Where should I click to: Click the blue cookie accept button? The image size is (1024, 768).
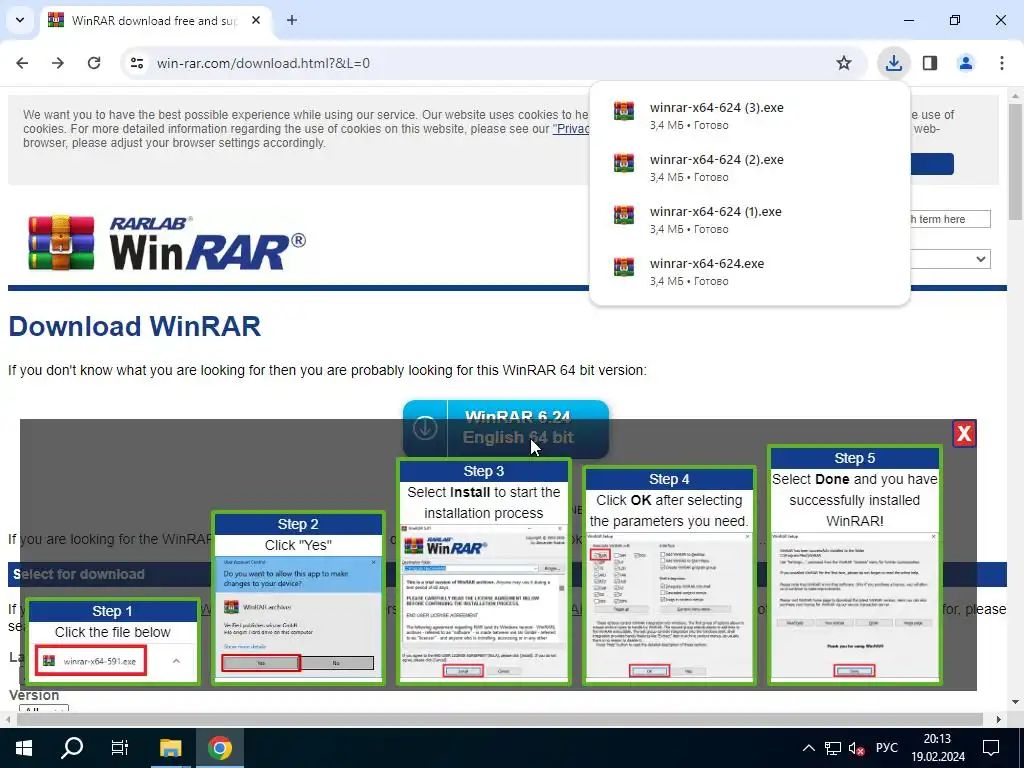pos(932,163)
